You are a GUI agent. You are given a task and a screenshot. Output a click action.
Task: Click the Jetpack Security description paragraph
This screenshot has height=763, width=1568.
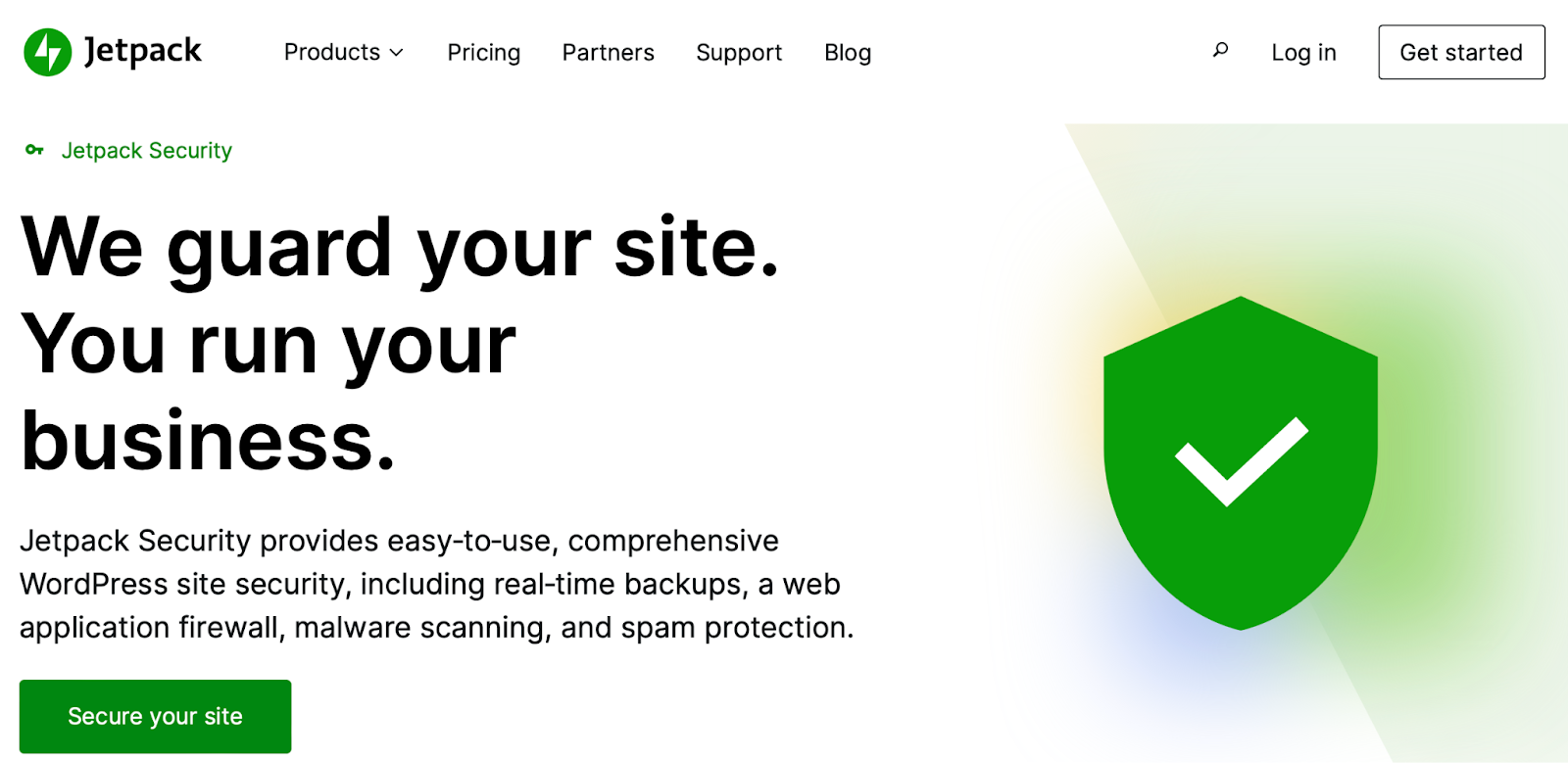(436, 584)
